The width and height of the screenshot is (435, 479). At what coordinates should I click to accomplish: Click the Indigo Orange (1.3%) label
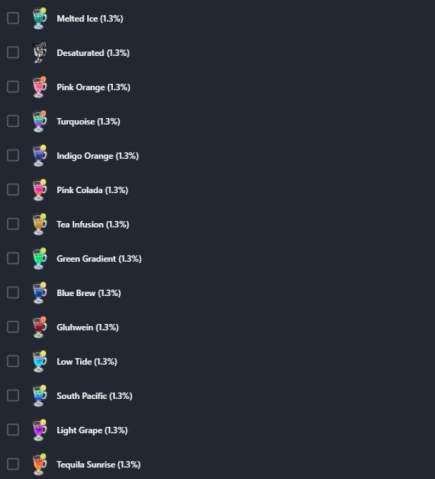98,156
